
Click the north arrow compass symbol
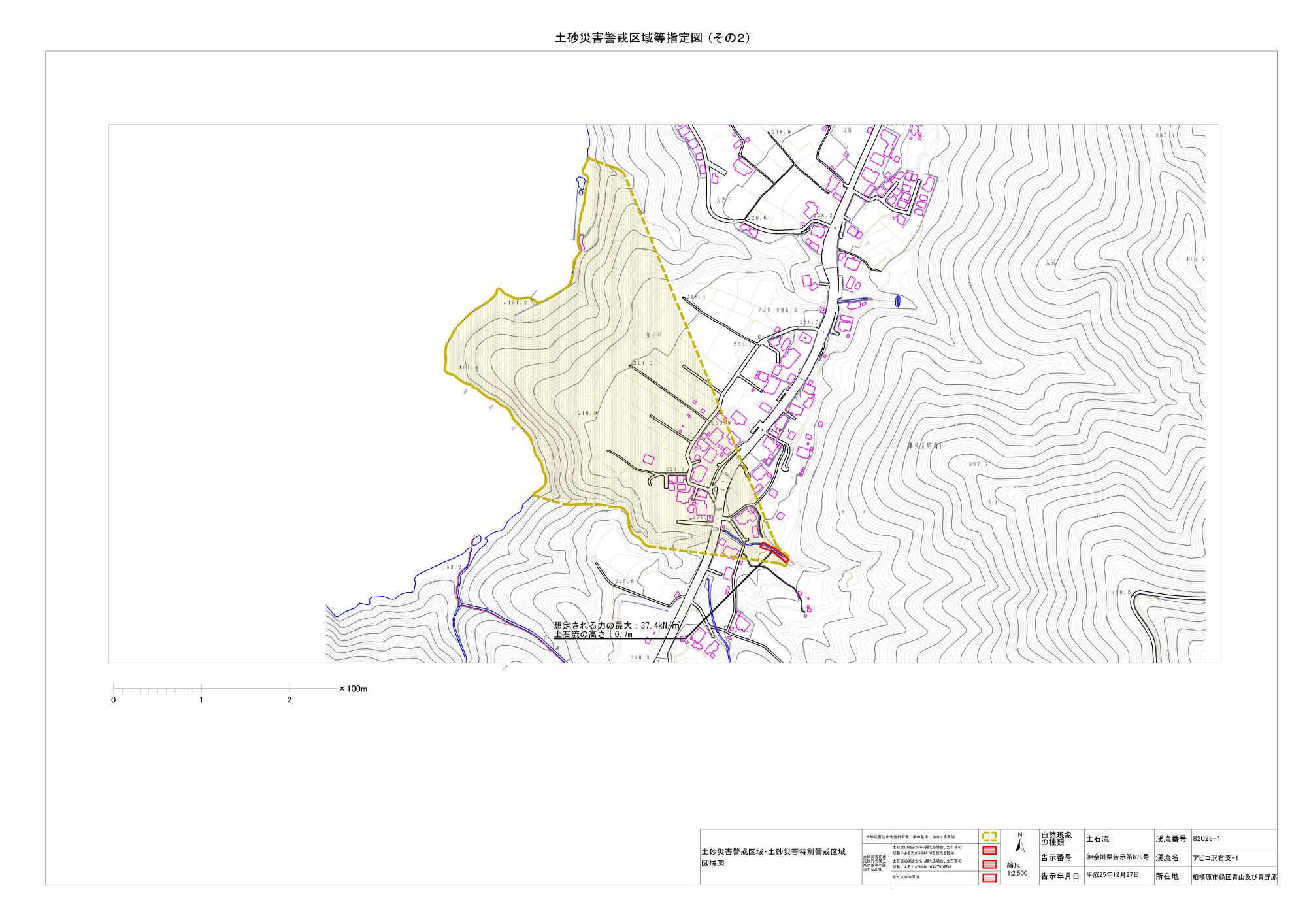coord(1020,845)
